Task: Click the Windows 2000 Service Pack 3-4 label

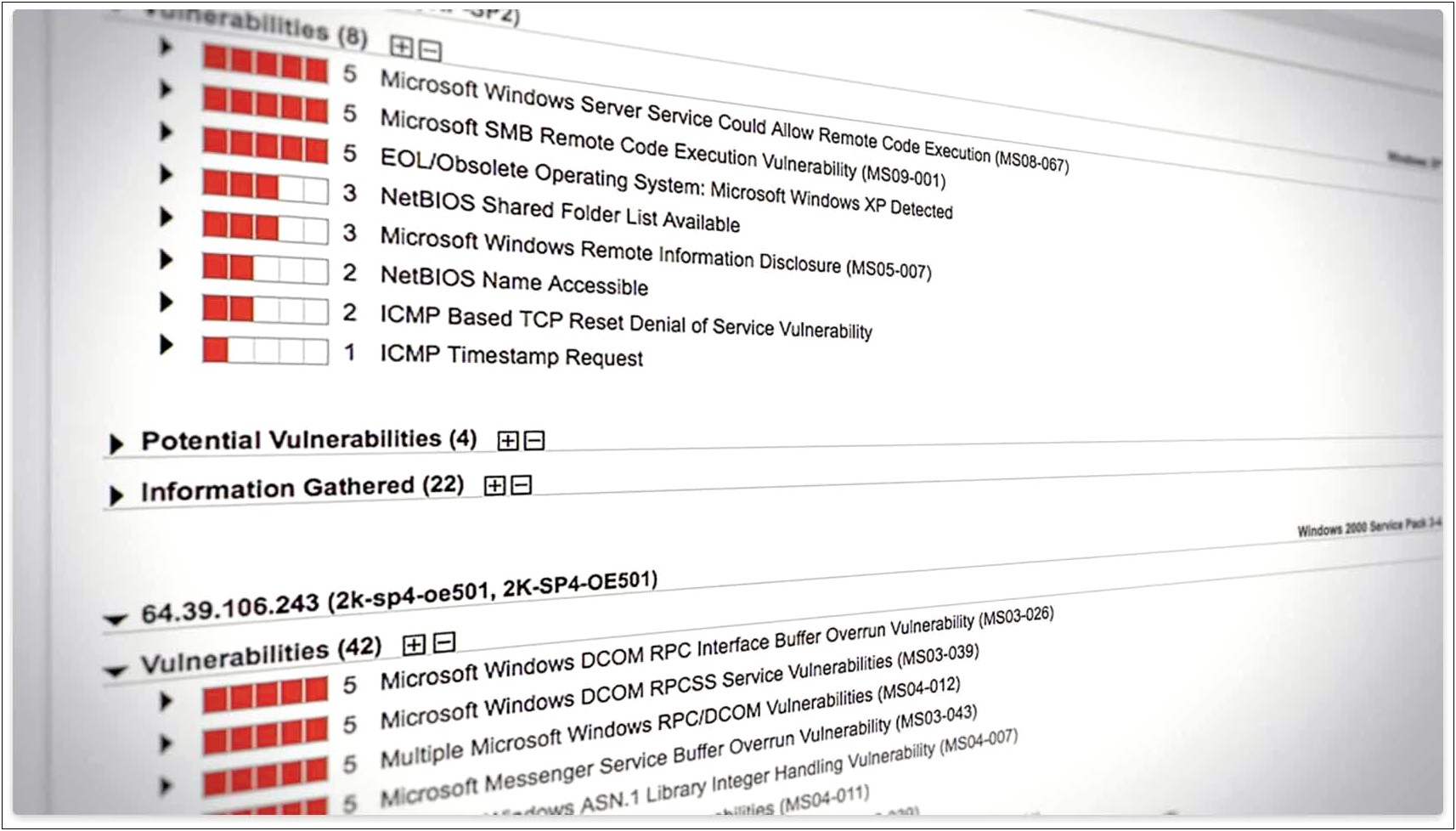Action: [x=1369, y=527]
